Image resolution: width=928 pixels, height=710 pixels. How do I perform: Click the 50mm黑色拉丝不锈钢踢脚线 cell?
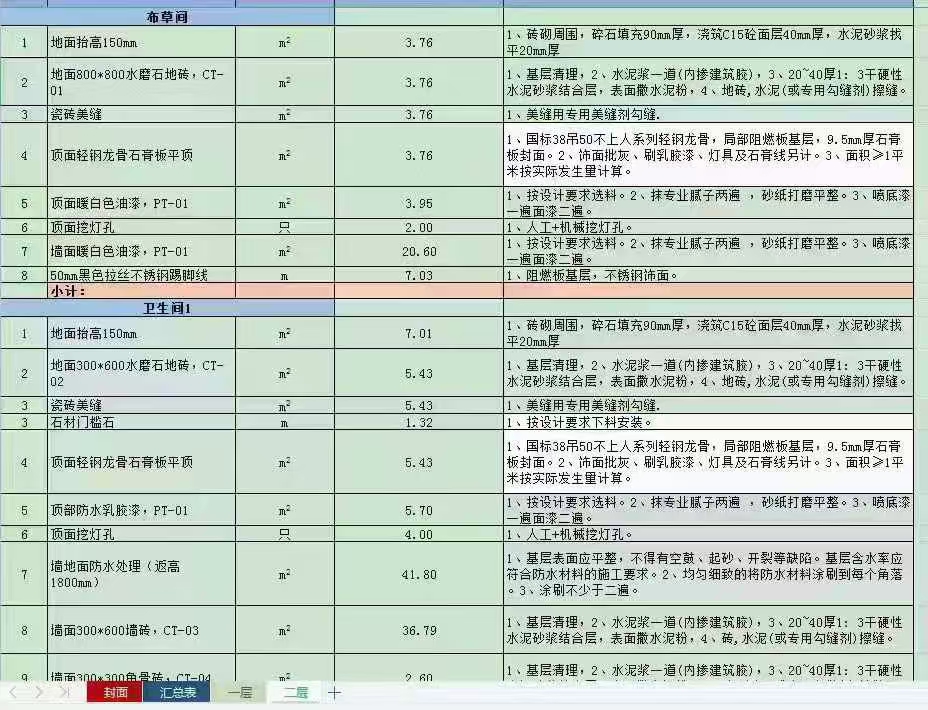pos(140,275)
